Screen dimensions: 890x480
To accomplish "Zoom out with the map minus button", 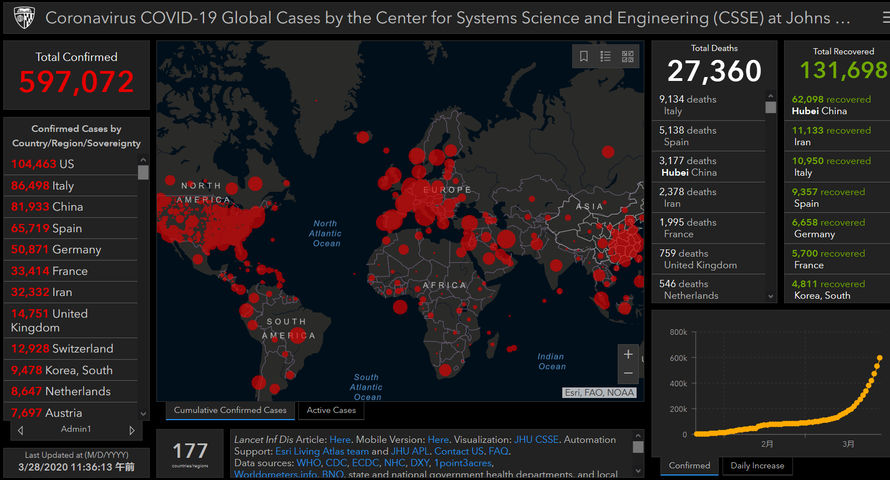I will 628,373.
